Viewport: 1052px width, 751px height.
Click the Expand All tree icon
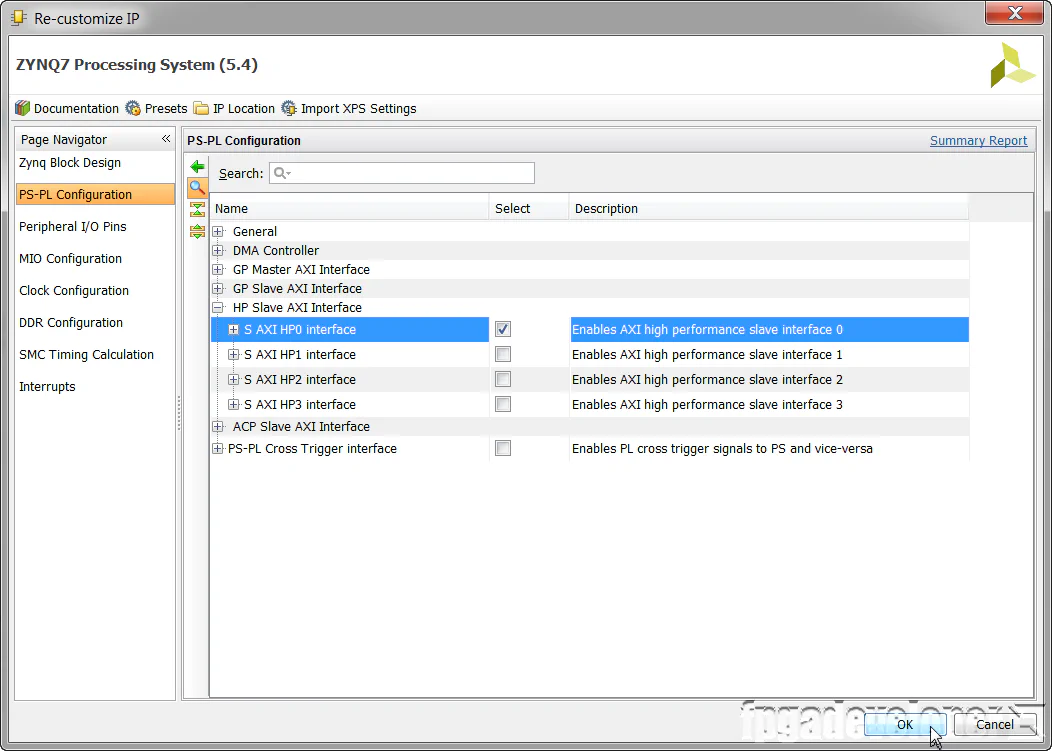197,231
